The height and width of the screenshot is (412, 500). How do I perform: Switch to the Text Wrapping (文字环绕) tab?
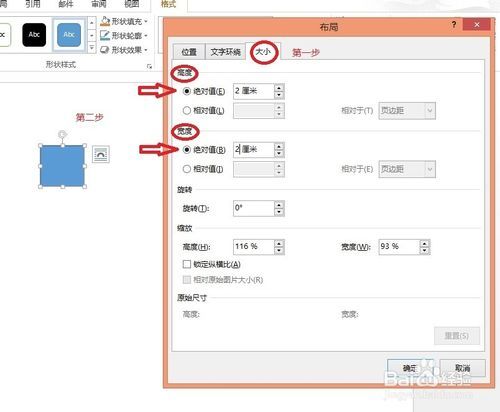click(225, 52)
